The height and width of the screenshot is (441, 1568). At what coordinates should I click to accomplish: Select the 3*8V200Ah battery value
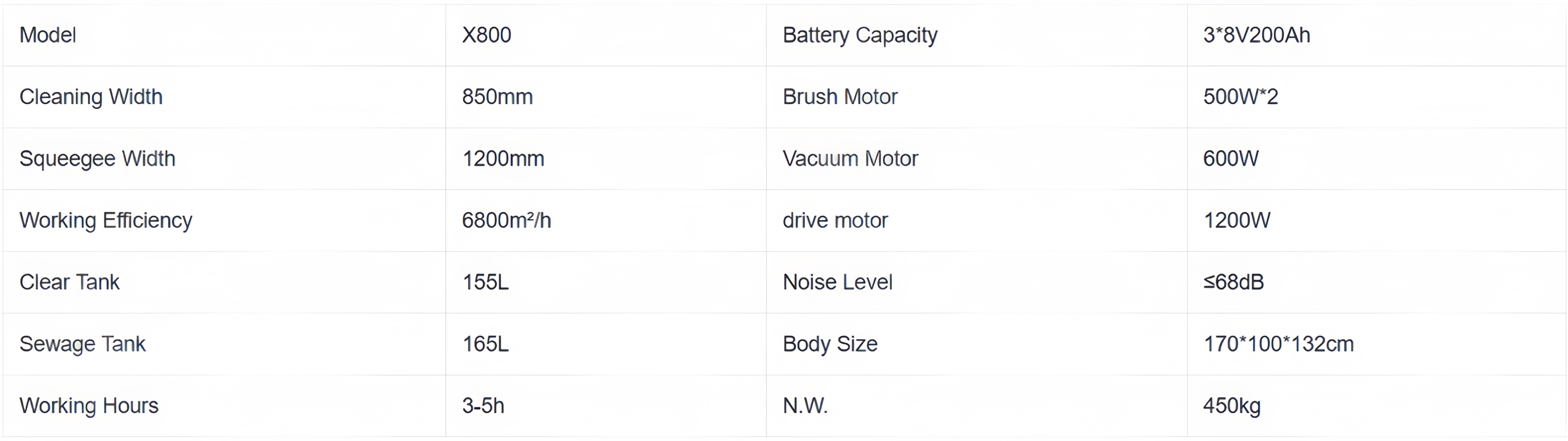[x=1256, y=35]
